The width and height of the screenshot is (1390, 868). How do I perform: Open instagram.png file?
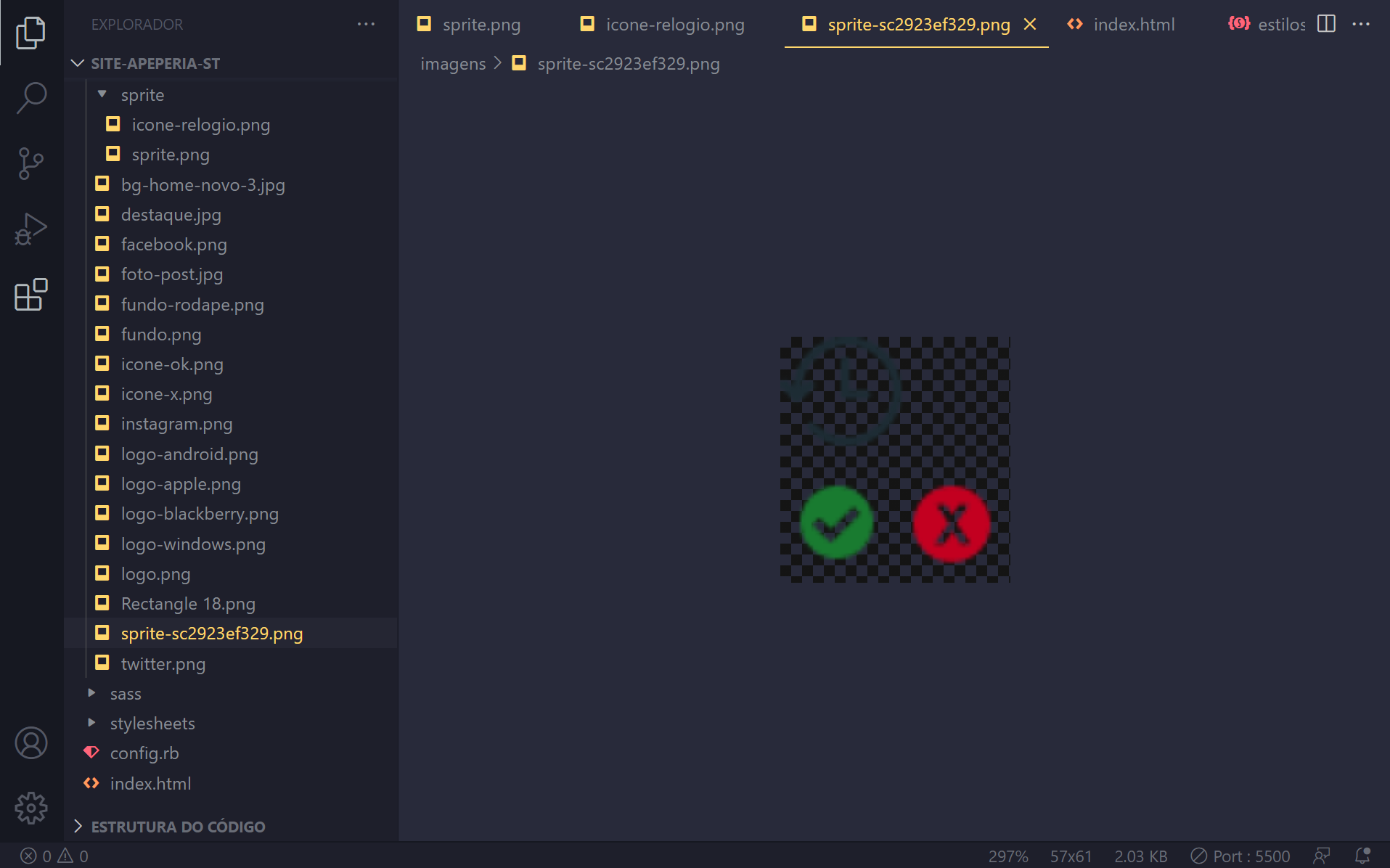tap(176, 424)
